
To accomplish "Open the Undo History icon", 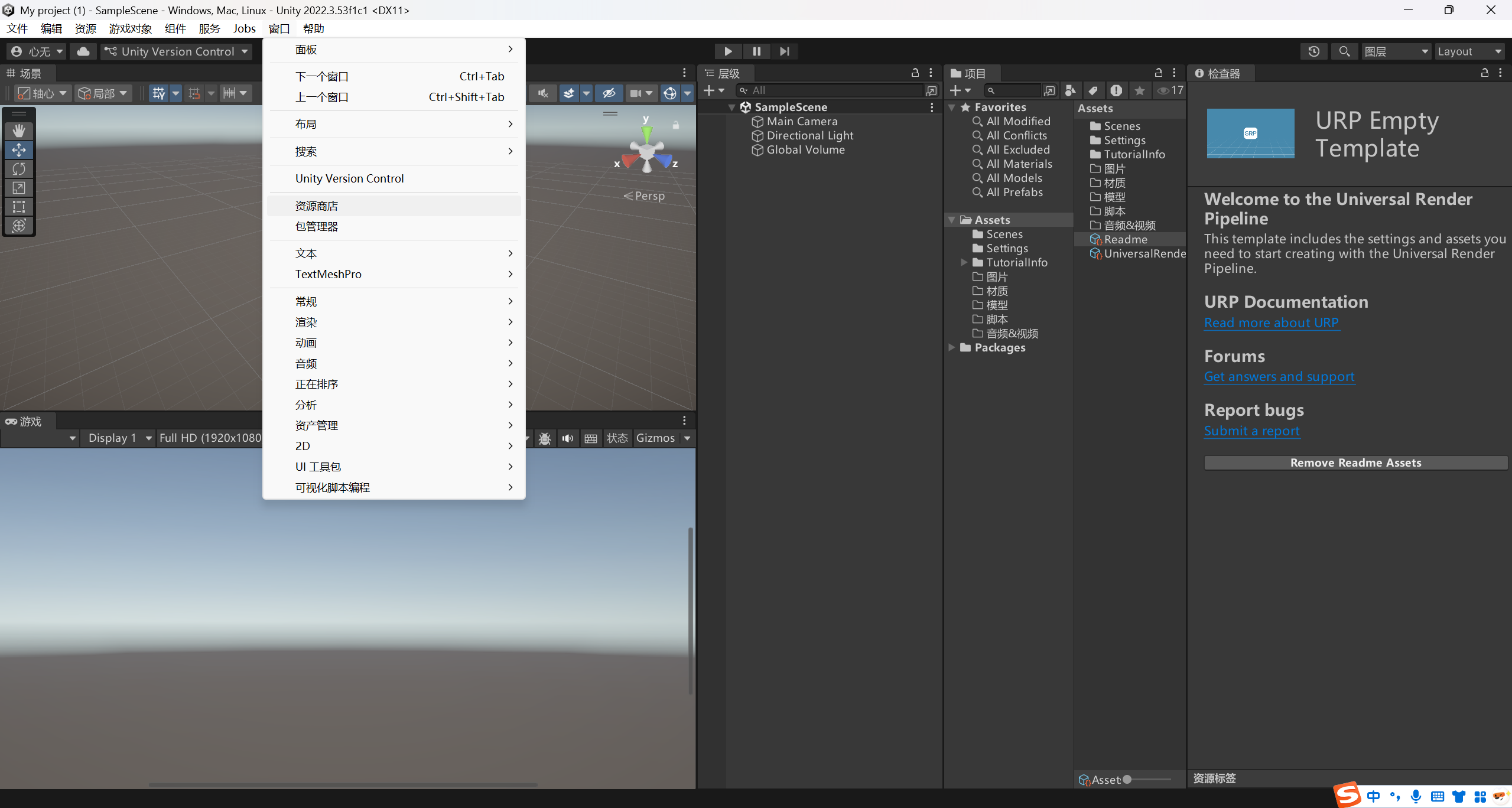I will click(1313, 51).
